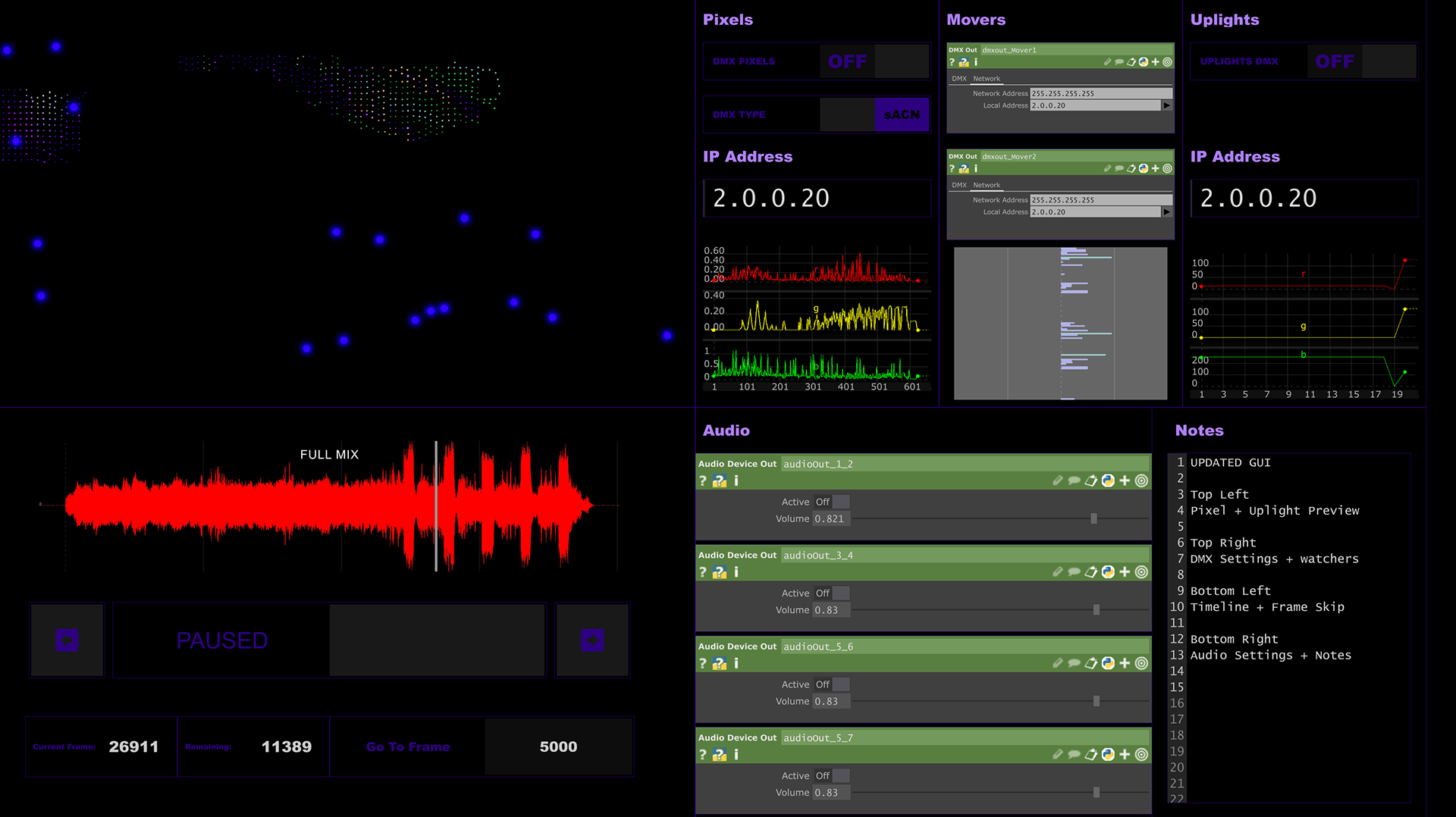This screenshot has width=1456, height=817.
Task: Click the pencil edit icon on dmxout_Mover1
Action: 1108,62
